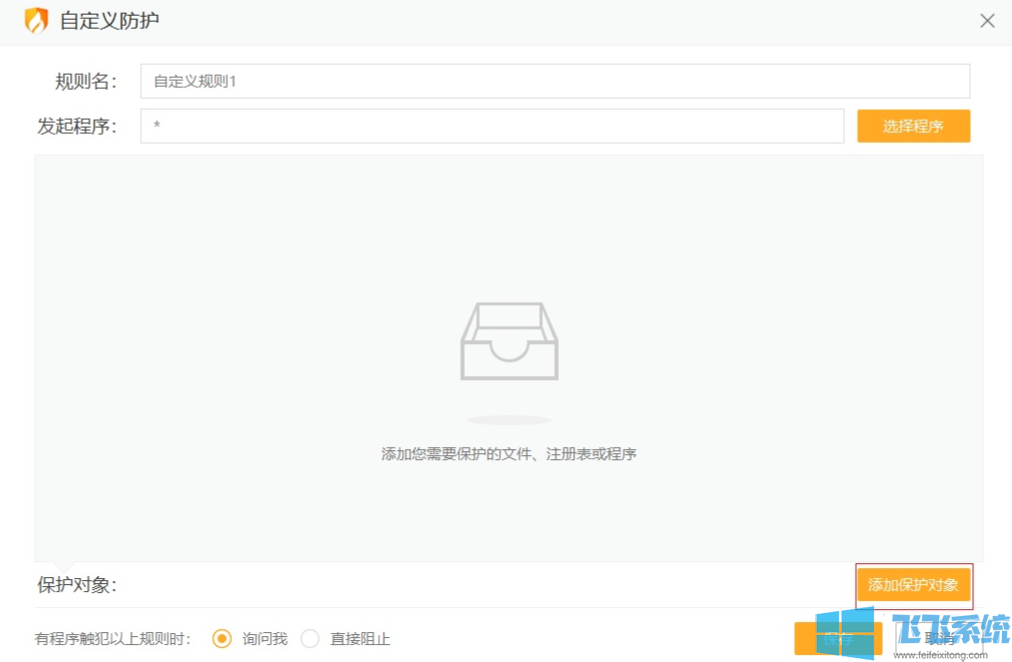This screenshot has height=662, width=1012.
Task: Cancel the dialog with 取消
Action: click(938, 638)
